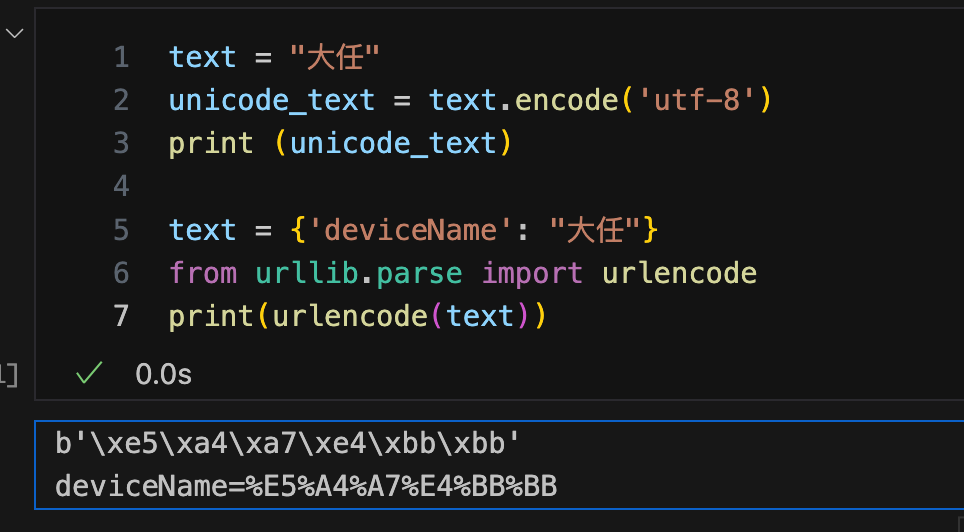Click unicode_text variable assignment on line 2

272,100
